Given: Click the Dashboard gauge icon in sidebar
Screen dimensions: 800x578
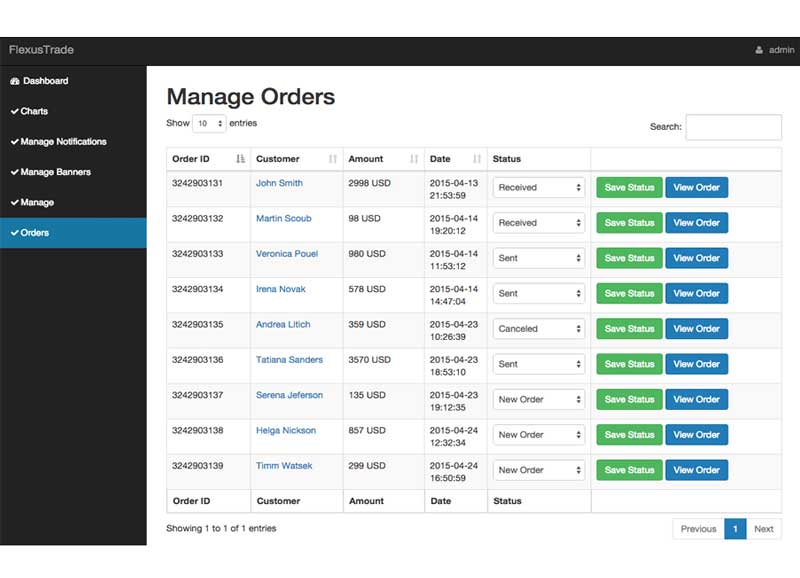Looking at the screenshot, I should (x=15, y=81).
